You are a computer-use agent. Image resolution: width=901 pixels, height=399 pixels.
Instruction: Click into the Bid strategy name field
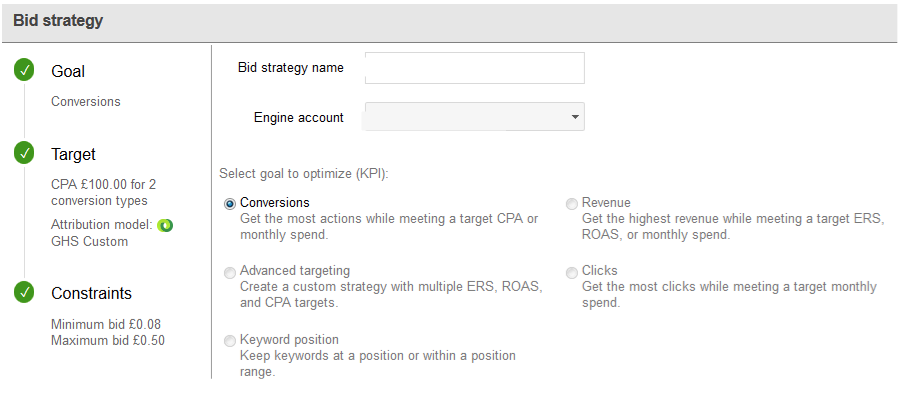[x=475, y=68]
